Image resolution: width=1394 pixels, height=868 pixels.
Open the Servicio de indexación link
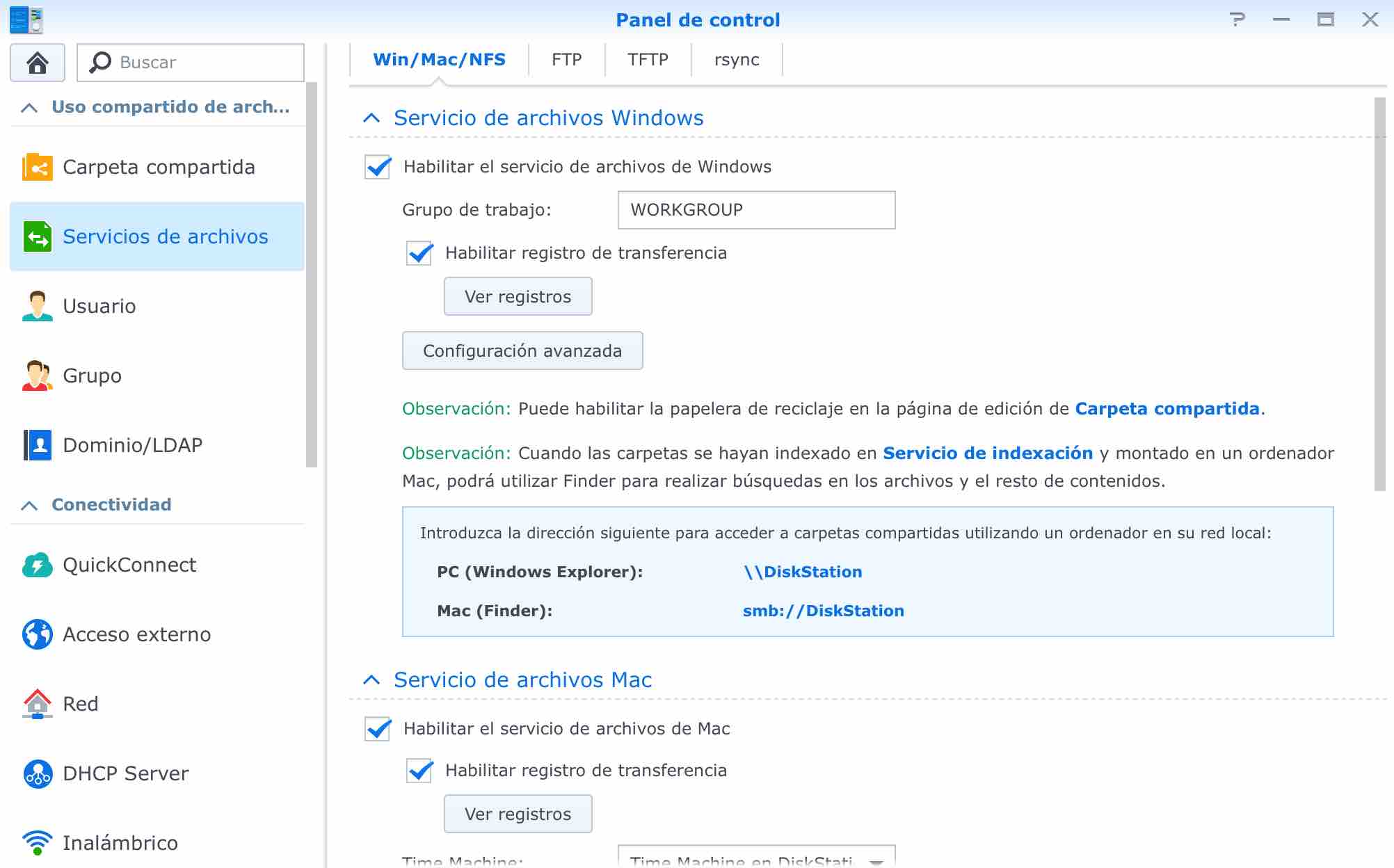click(987, 453)
